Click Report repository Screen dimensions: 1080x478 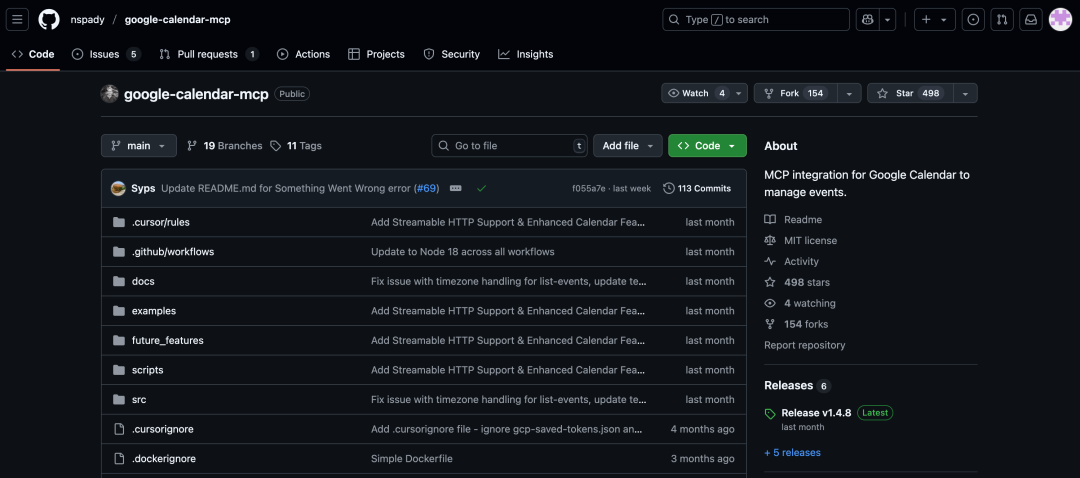[x=804, y=345]
